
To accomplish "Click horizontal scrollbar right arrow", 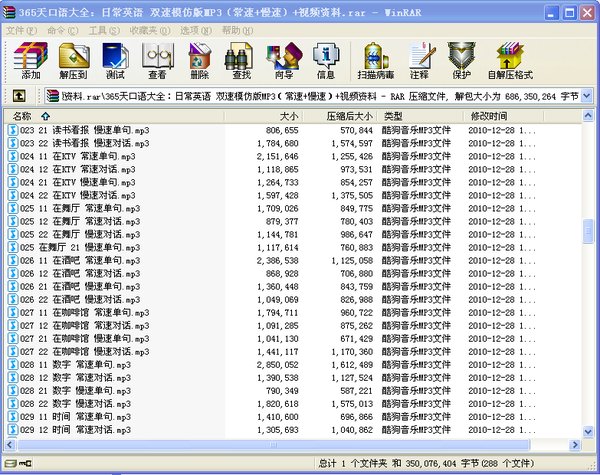I will tap(575, 444).
